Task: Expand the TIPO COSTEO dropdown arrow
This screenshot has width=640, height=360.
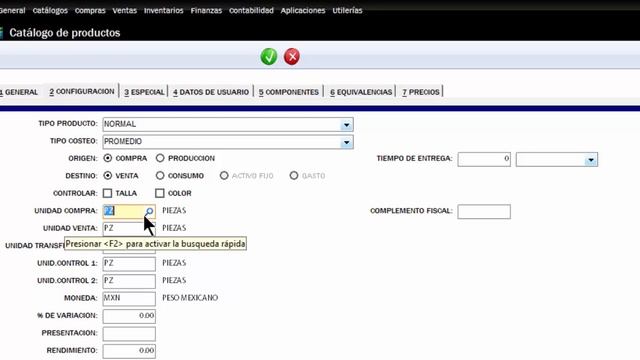Action: (346, 142)
